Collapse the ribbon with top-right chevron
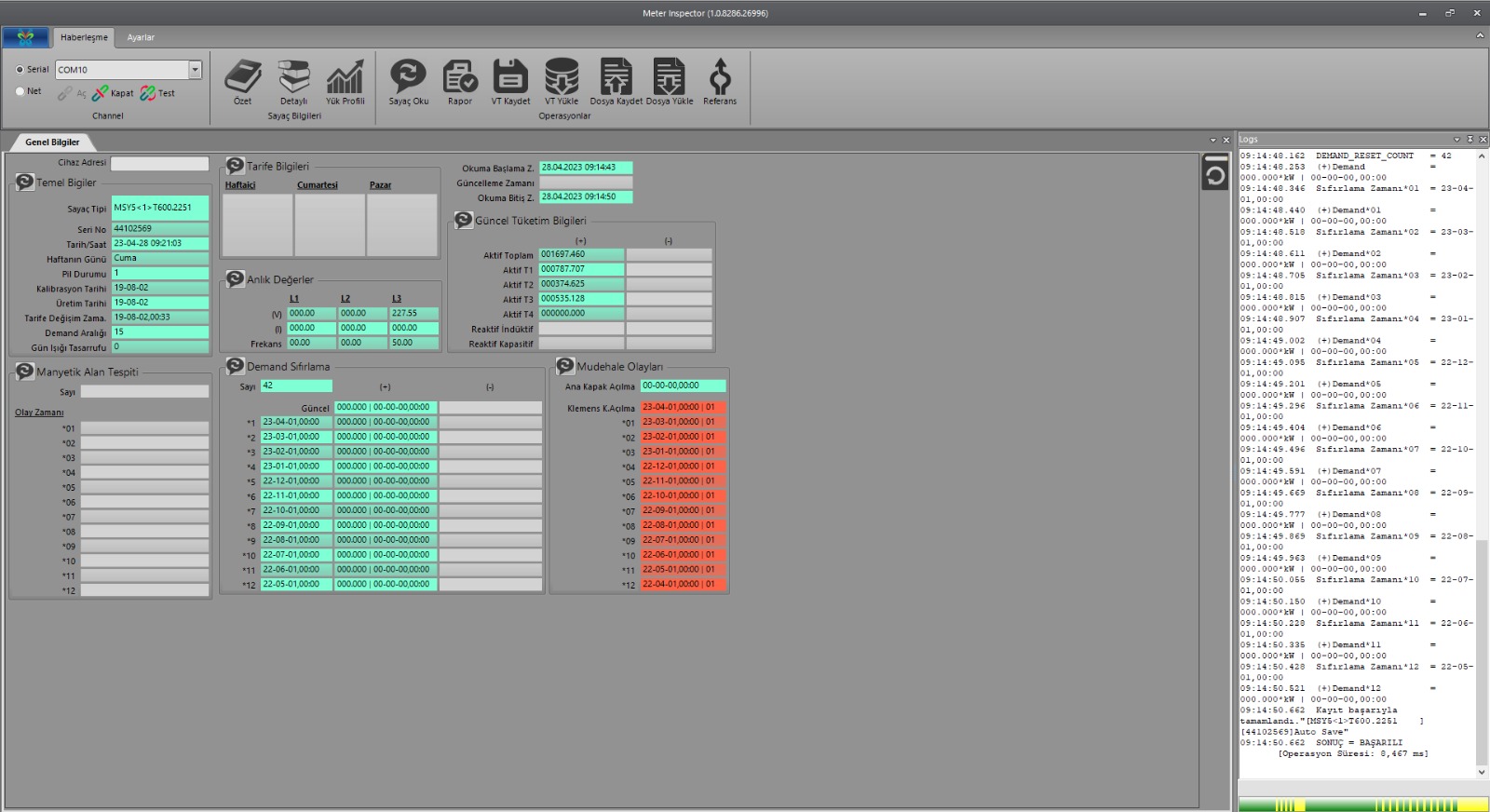The image size is (1490, 812). pos(1480,36)
